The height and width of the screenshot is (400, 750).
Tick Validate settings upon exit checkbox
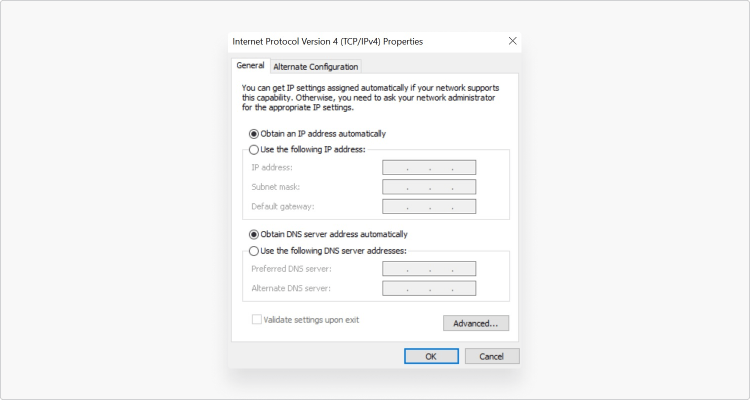(x=257, y=320)
